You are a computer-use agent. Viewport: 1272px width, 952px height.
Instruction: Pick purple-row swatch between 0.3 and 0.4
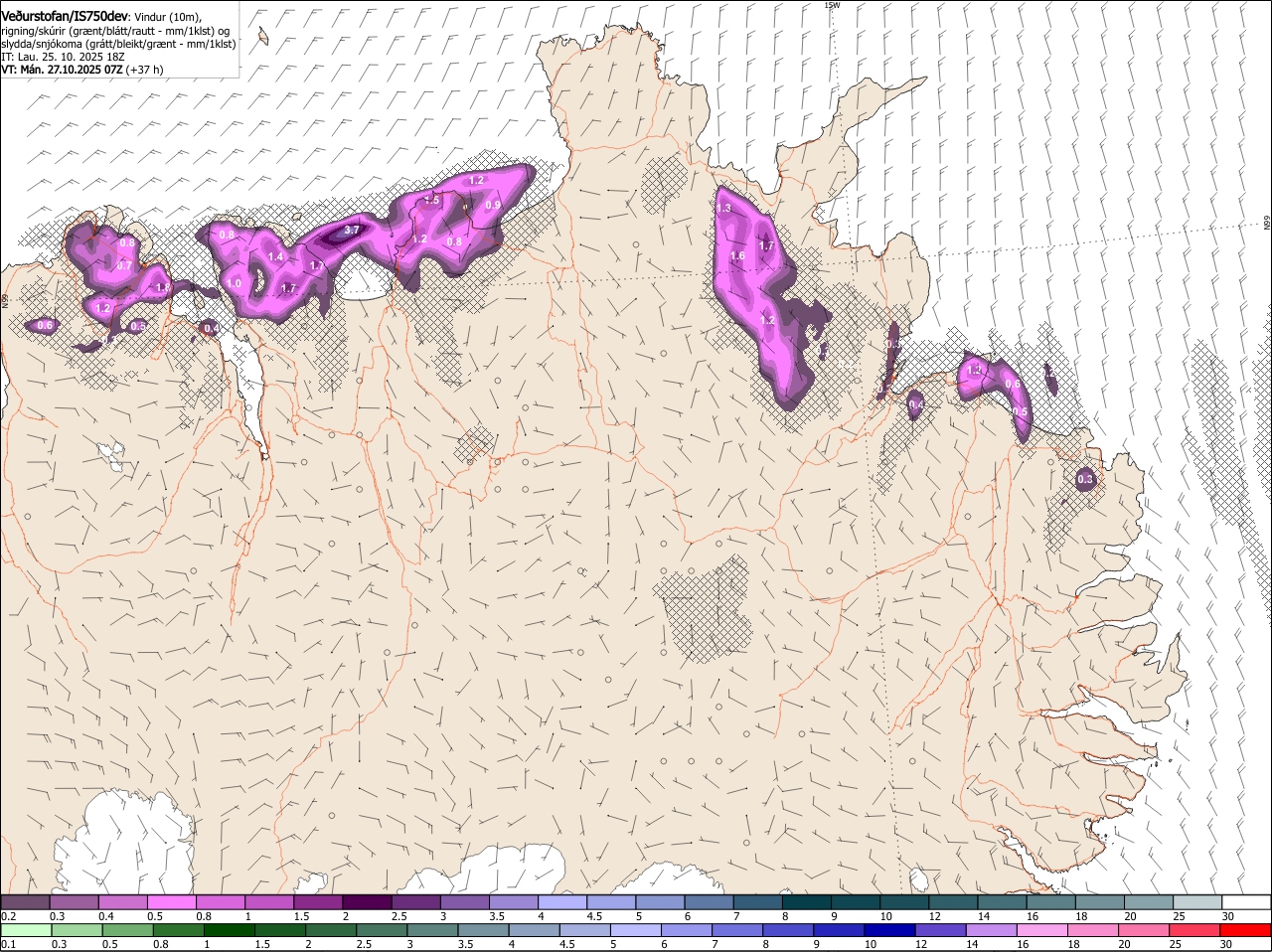[x=75, y=902]
